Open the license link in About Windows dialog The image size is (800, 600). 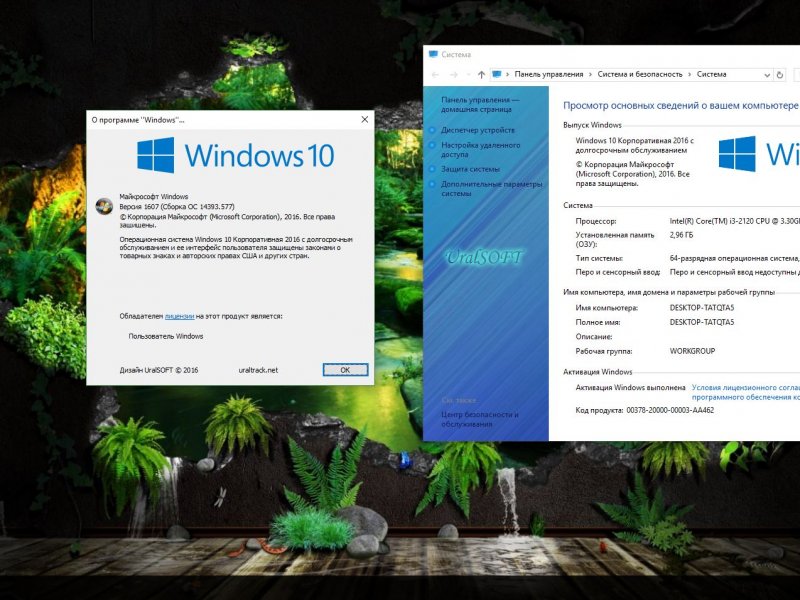click(x=179, y=316)
